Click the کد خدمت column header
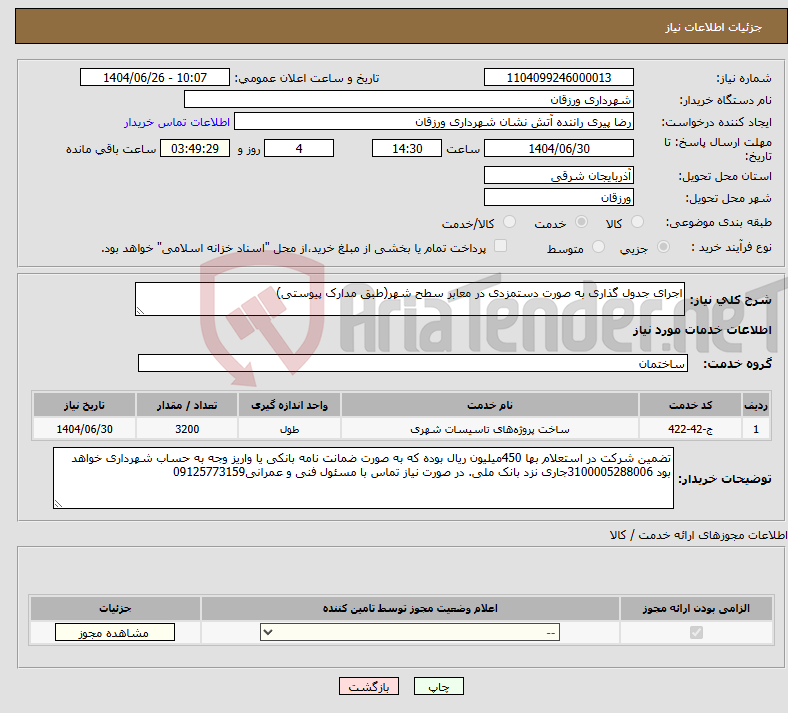This screenshot has height=713, width=788. pos(691,405)
